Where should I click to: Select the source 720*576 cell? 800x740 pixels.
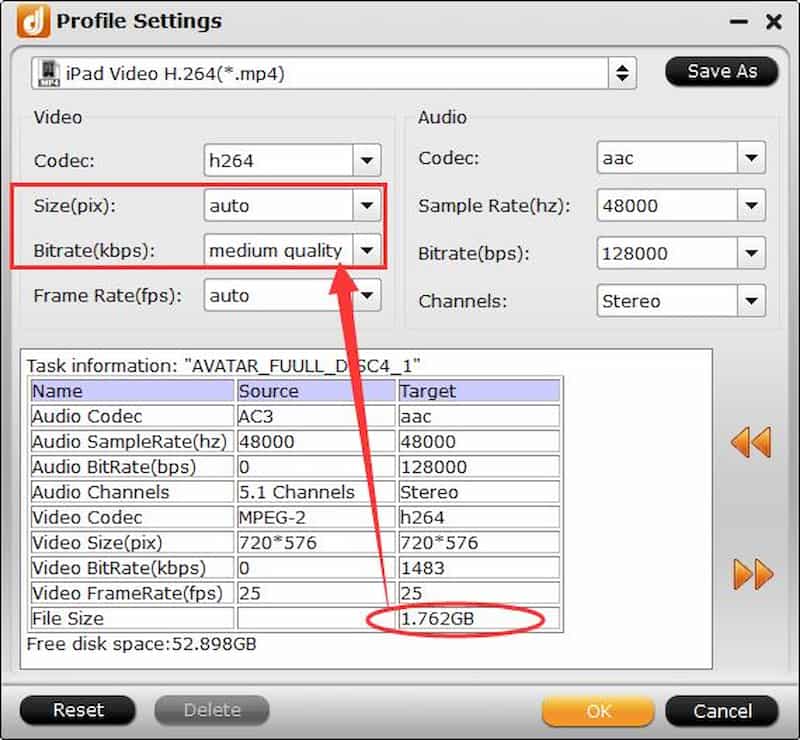point(316,542)
